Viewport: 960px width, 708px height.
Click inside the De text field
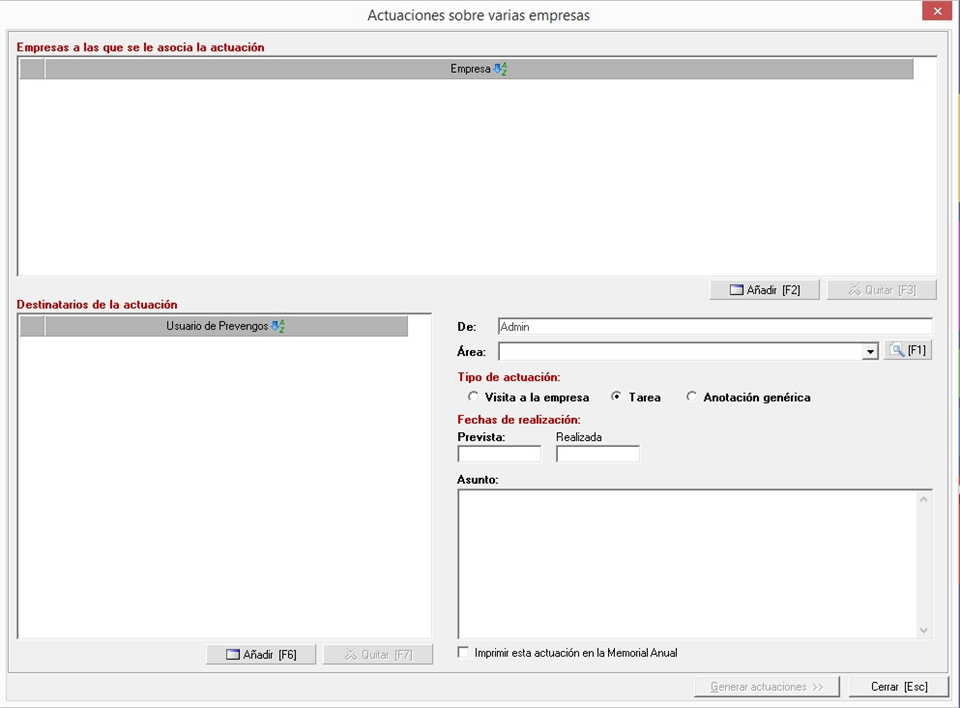pyautogui.click(x=714, y=327)
